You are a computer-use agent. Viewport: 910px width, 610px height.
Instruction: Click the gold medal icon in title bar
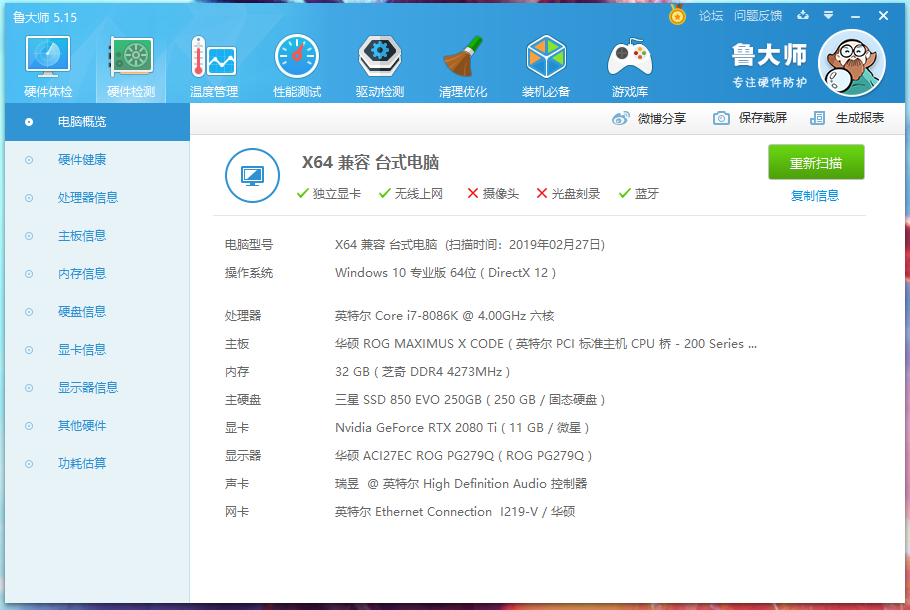click(677, 15)
